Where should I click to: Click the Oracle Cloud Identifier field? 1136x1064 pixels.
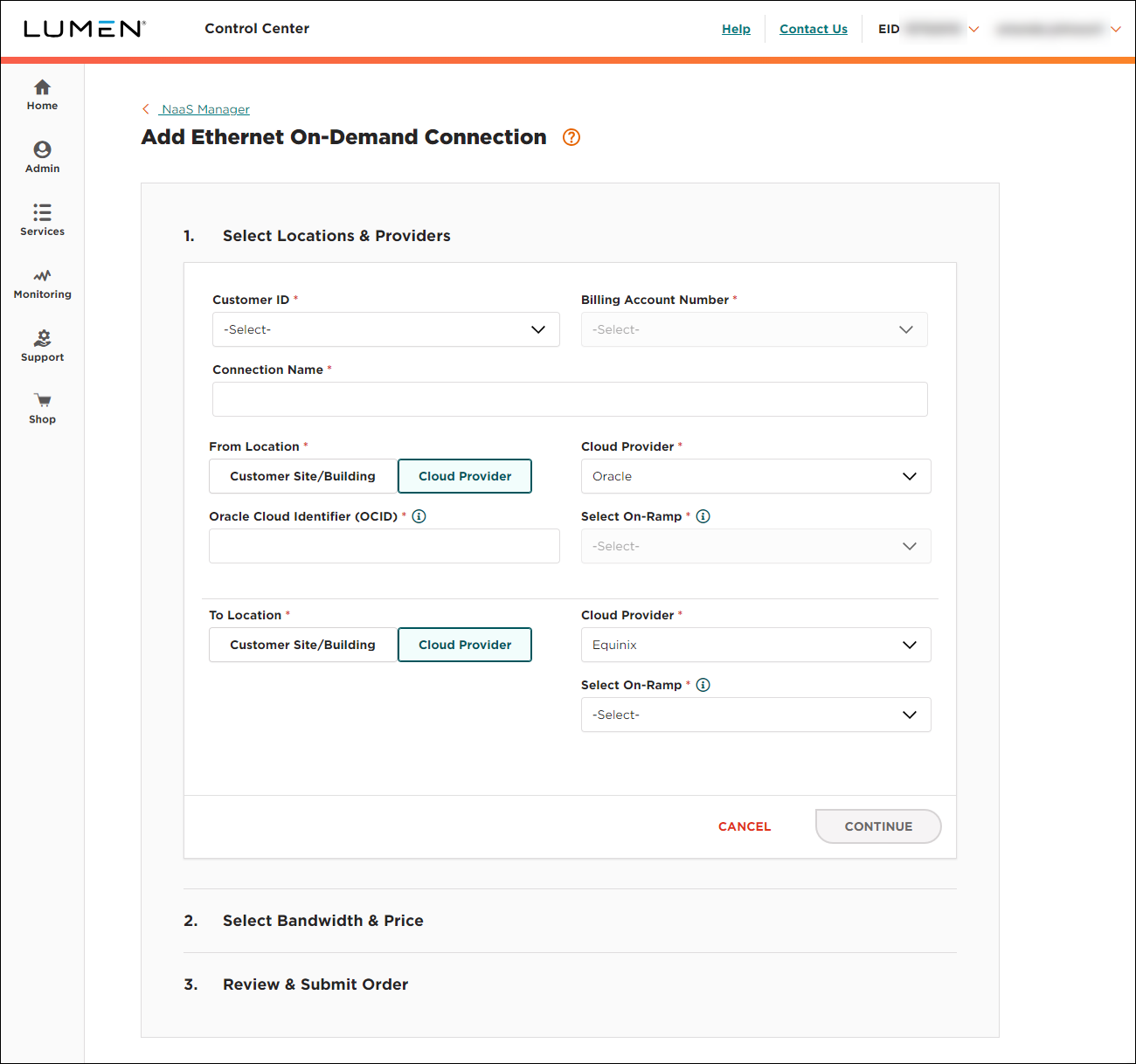click(384, 546)
